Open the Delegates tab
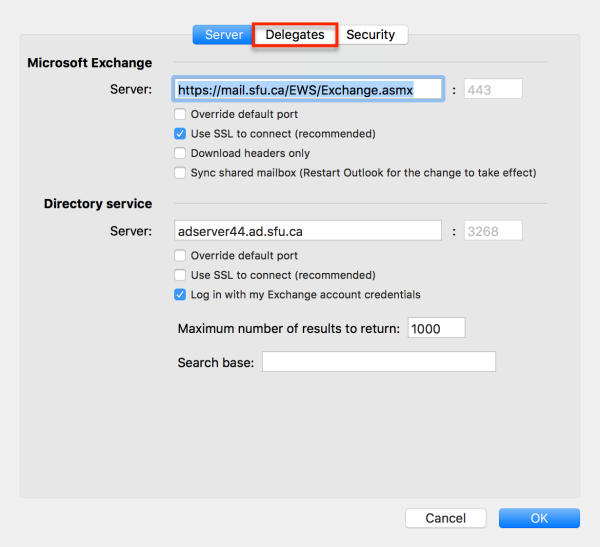 pos(295,35)
